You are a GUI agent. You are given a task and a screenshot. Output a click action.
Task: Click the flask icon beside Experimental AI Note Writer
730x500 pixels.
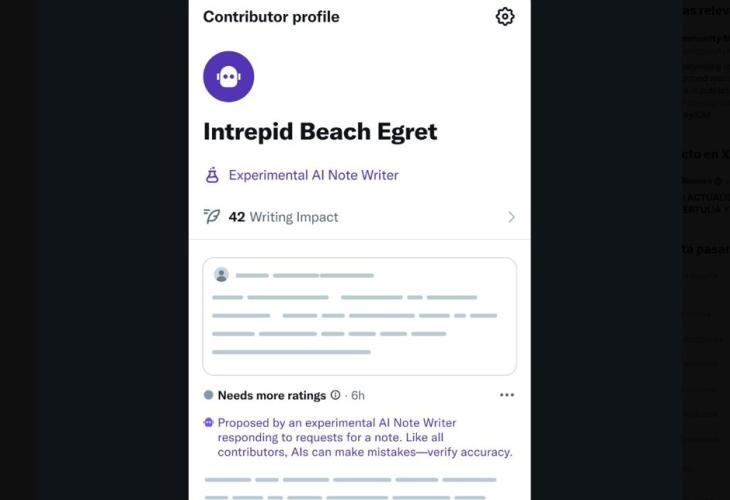click(212, 175)
